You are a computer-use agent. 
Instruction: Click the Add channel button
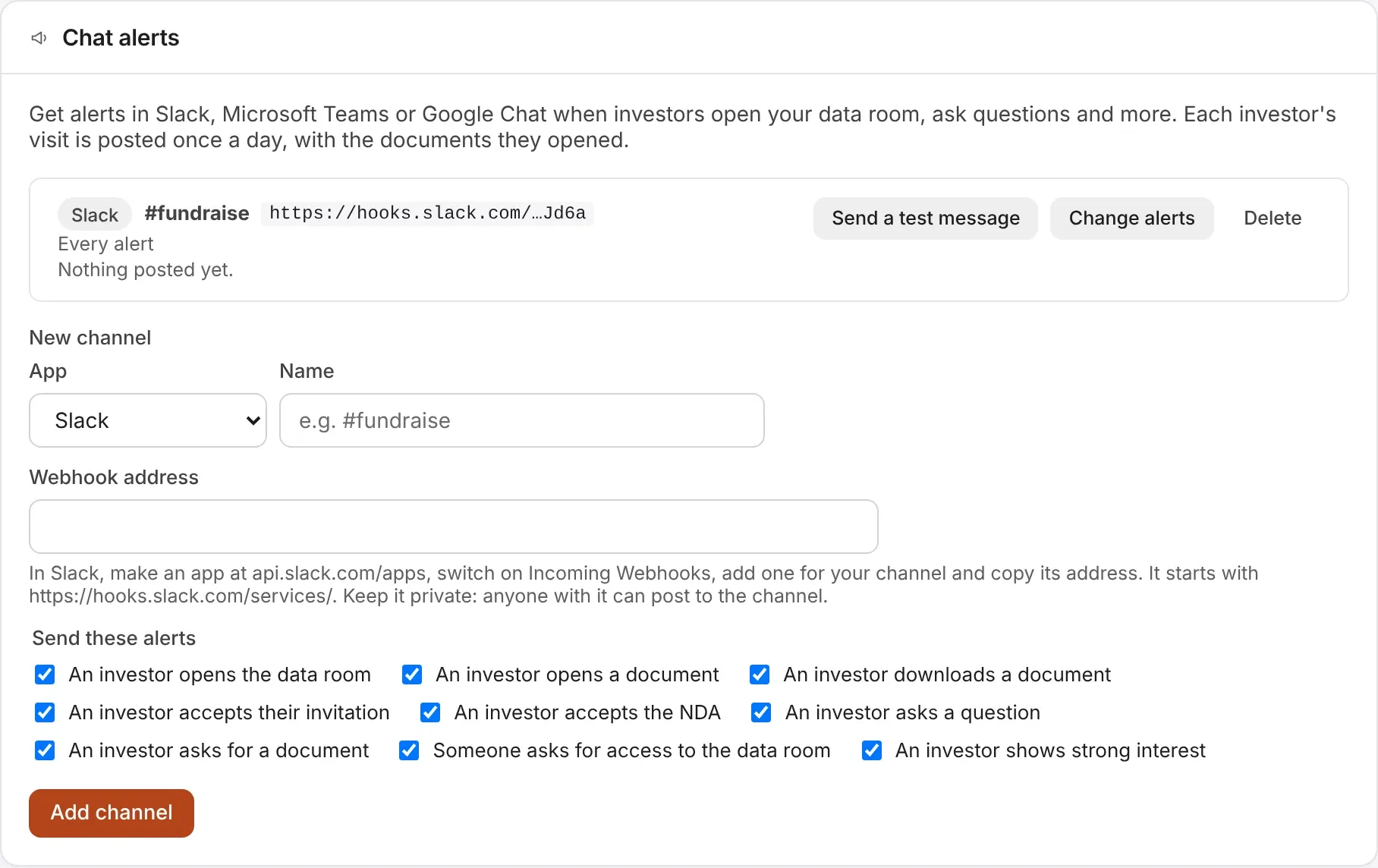[x=112, y=813]
